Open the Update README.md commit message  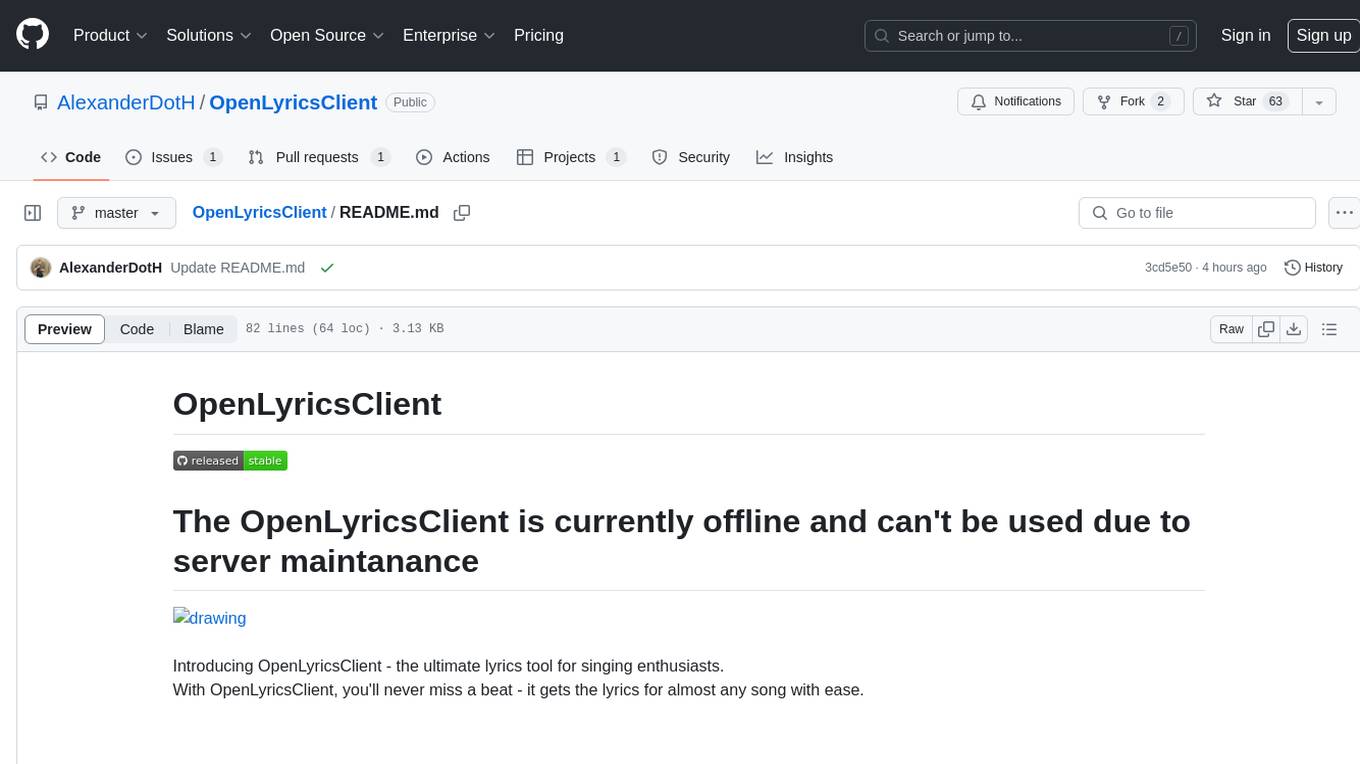[x=238, y=268]
